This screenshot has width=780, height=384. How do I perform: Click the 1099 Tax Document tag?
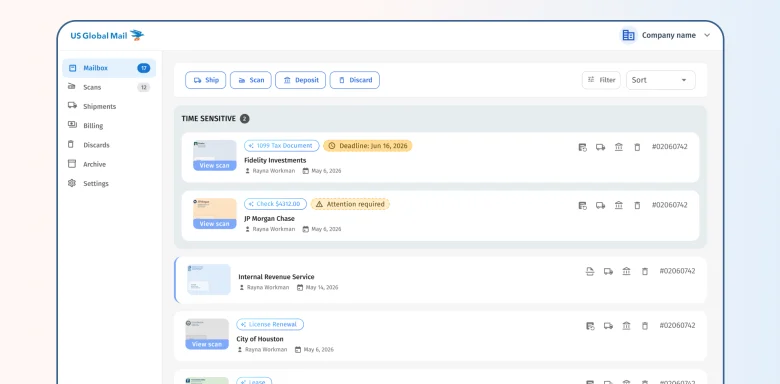click(x=282, y=146)
